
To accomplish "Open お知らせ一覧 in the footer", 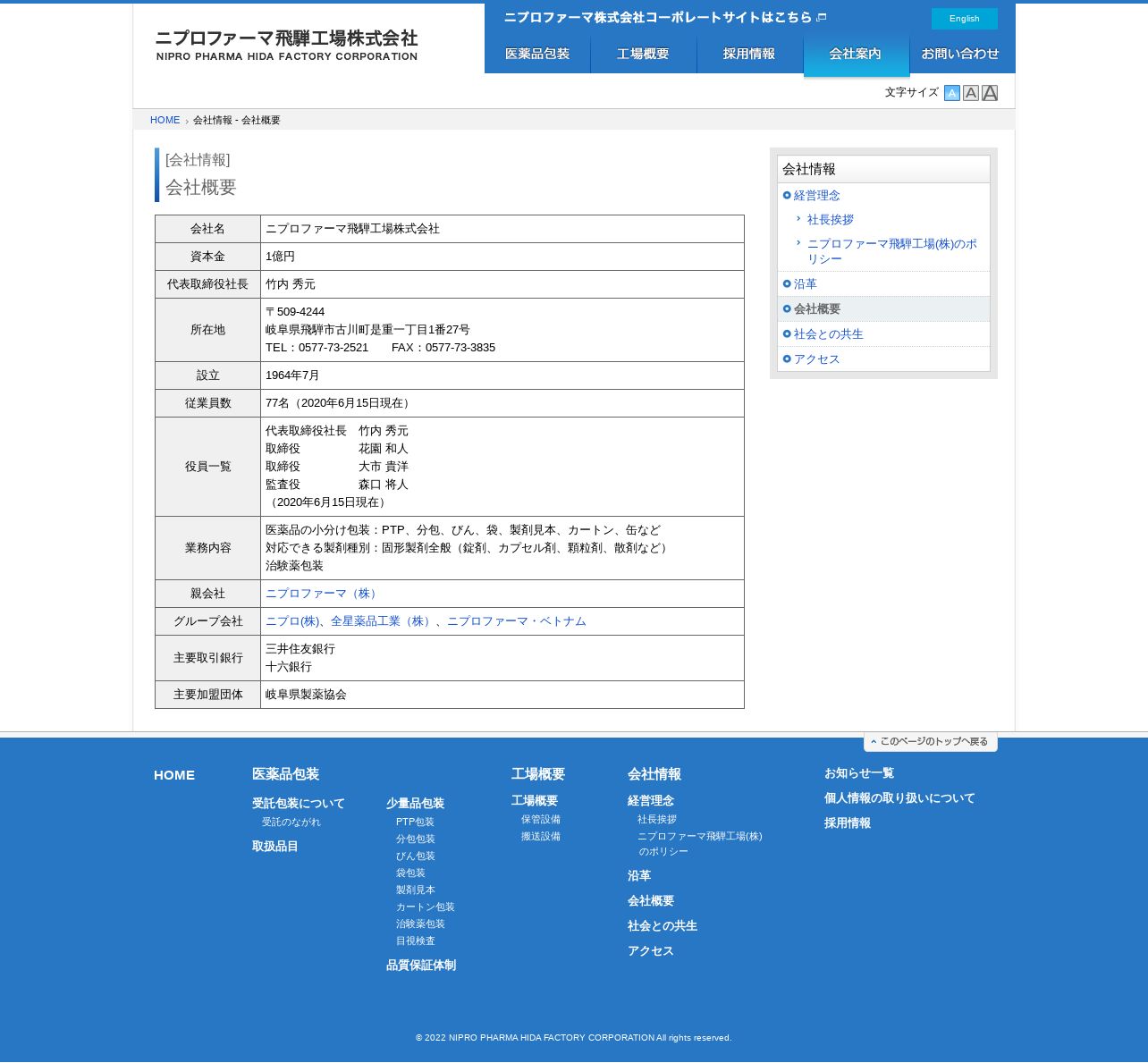I will [859, 773].
